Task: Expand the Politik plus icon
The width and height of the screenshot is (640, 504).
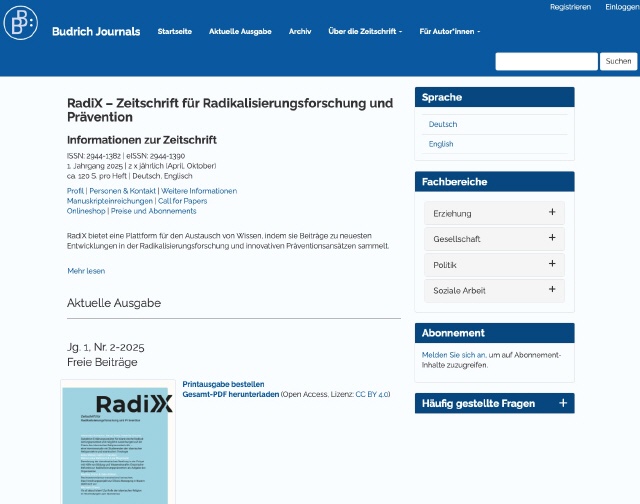Action: (x=551, y=265)
